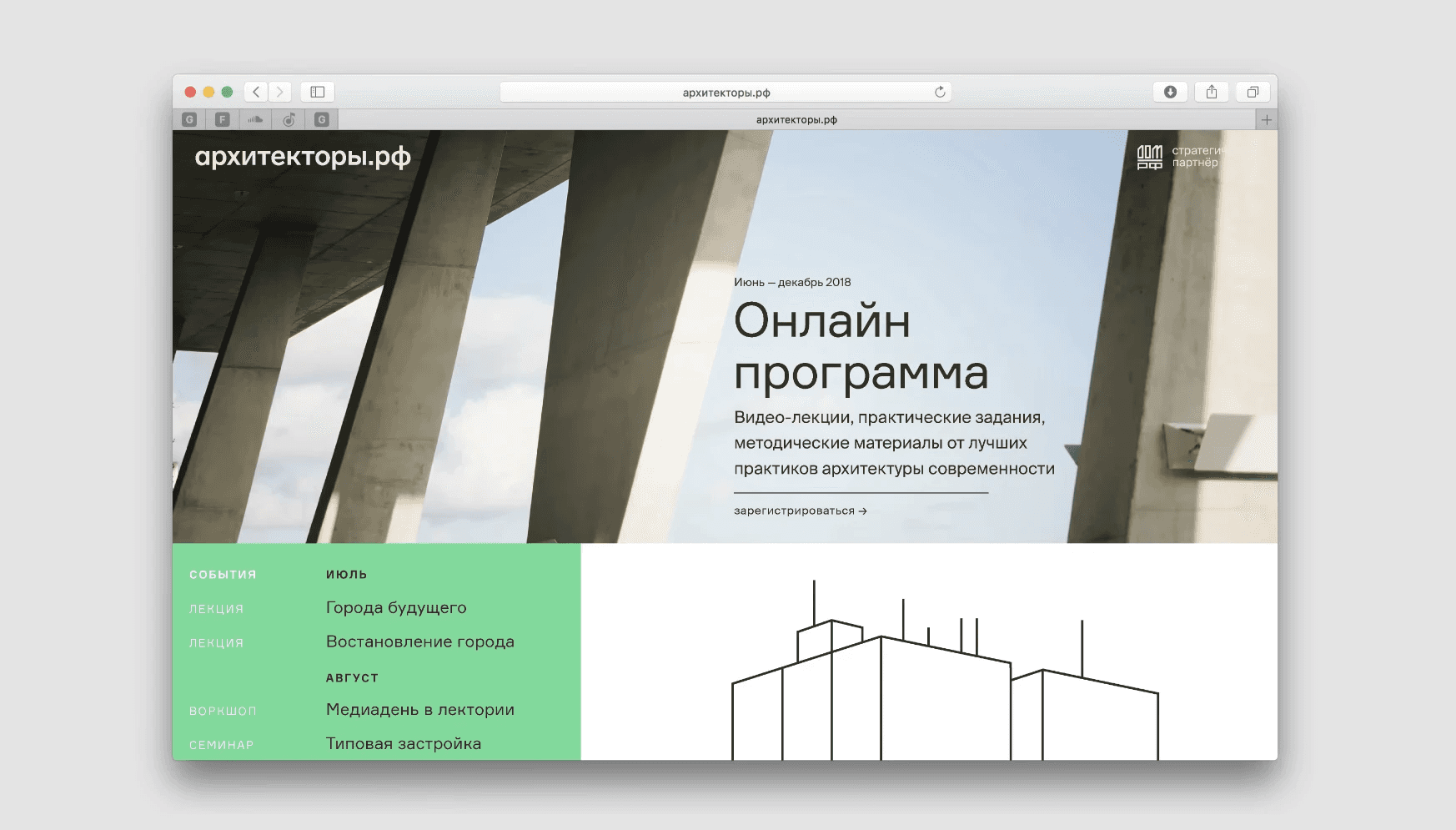
Task: Open the fourth pinned tab icon
Action: coord(289,119)
